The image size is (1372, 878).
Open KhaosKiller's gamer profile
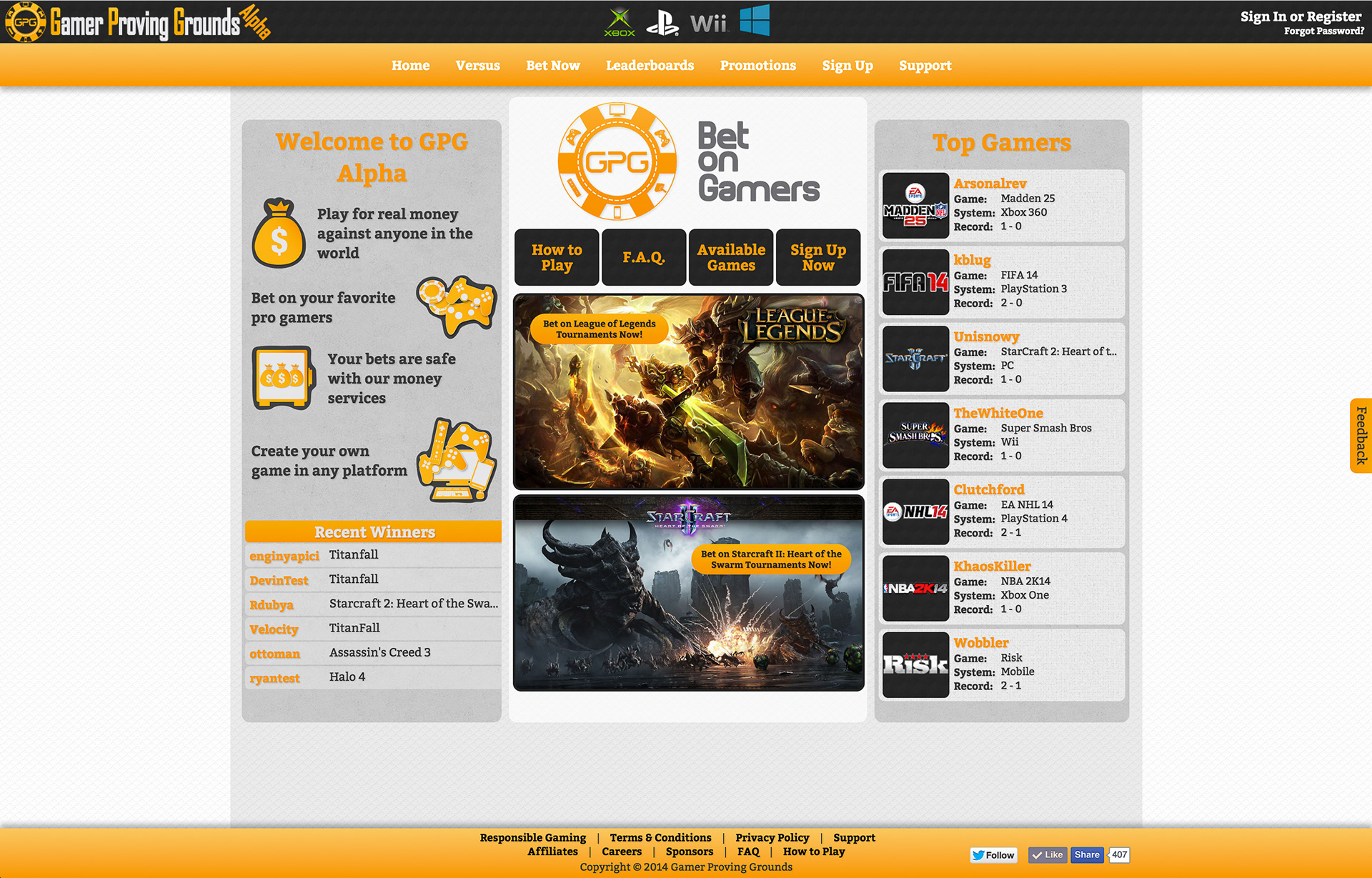(x=992, y=566)
